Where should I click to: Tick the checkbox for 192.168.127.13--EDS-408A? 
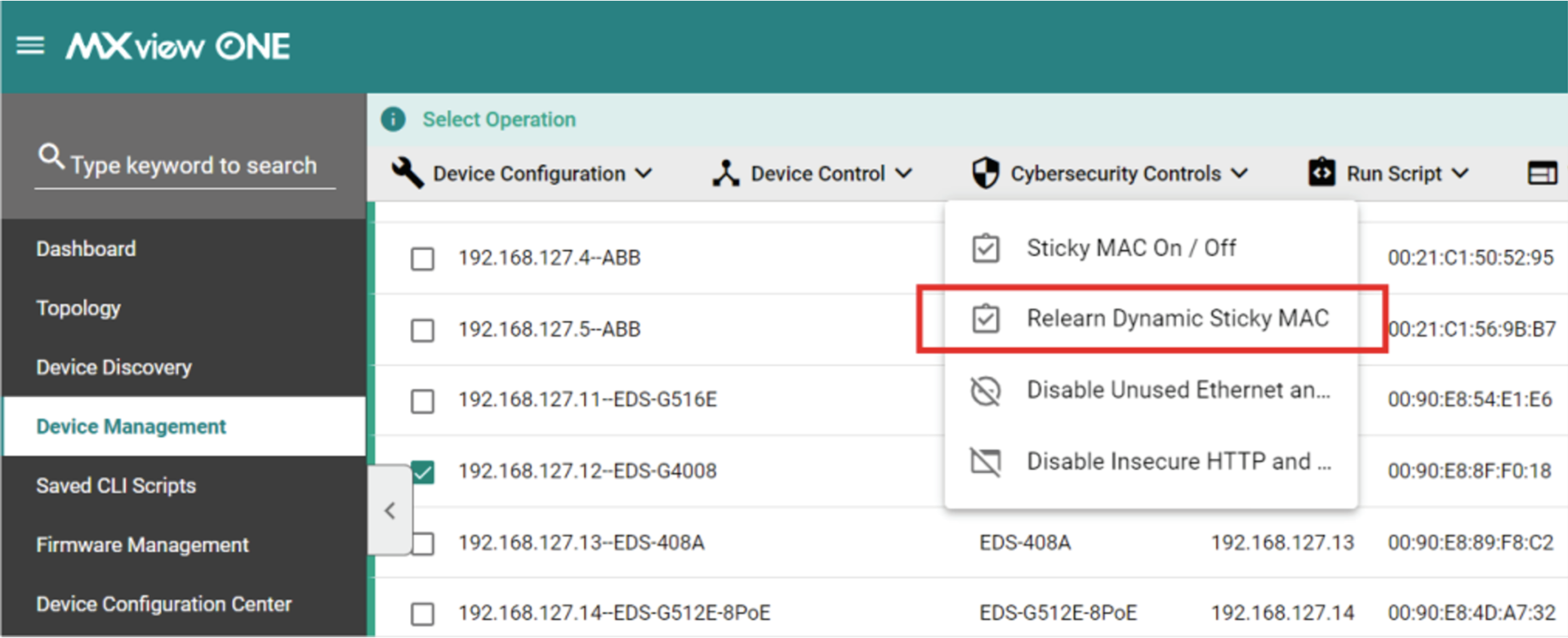pyautogui.click(x=422, y=543)
